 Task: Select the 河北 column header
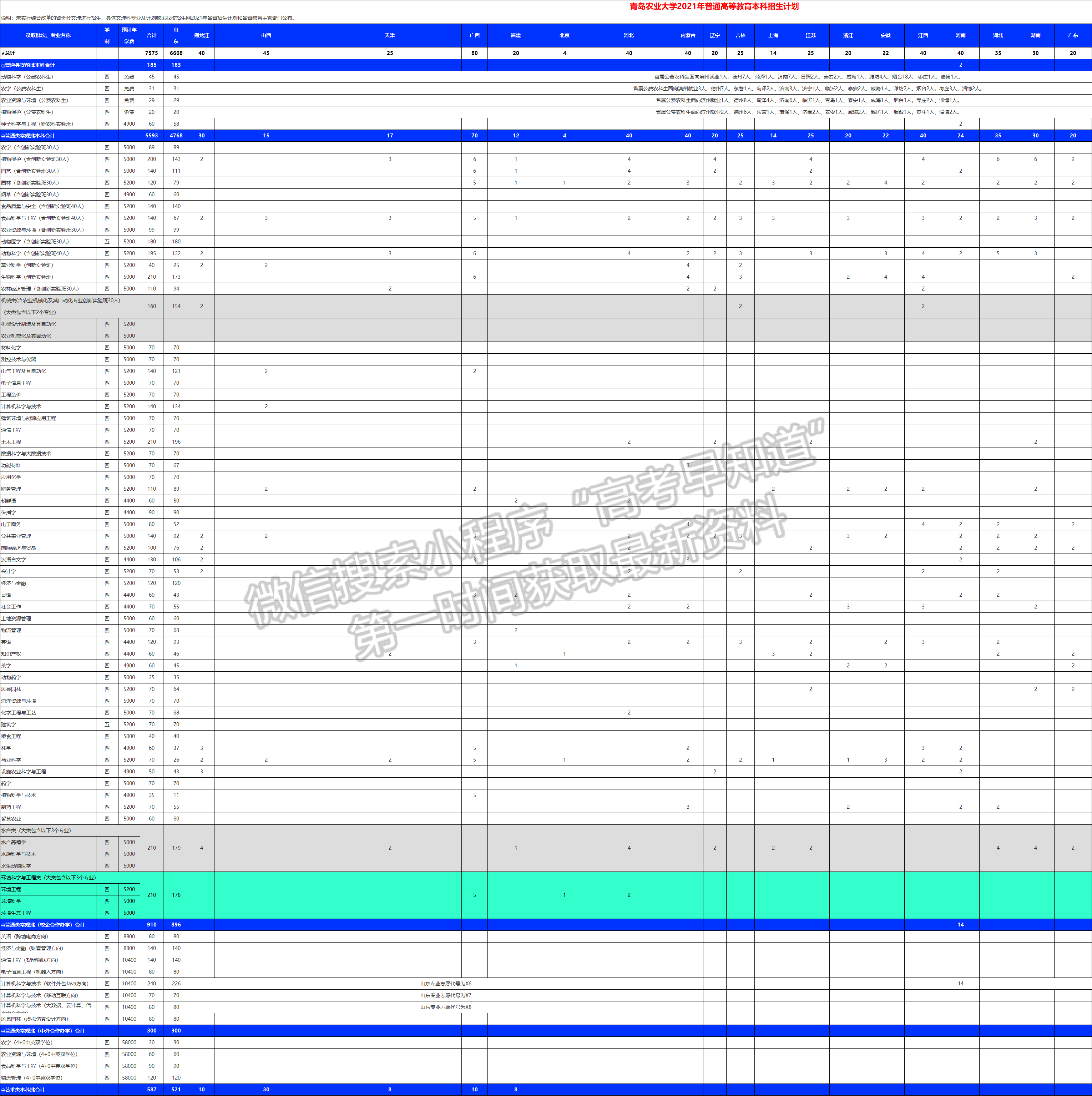pos(628,35)
